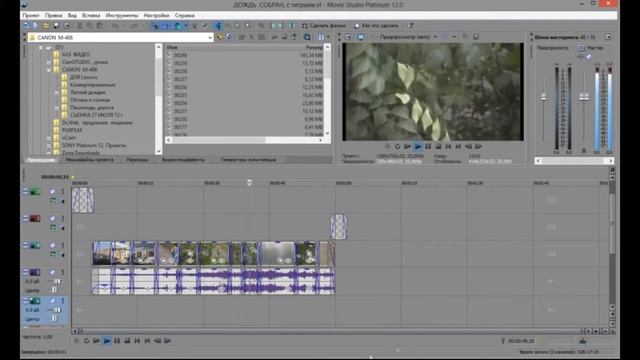The height and width of the screenshot is (360, 640).
Task: Select file 00260 in the list
Action: [x=180, y=55]
